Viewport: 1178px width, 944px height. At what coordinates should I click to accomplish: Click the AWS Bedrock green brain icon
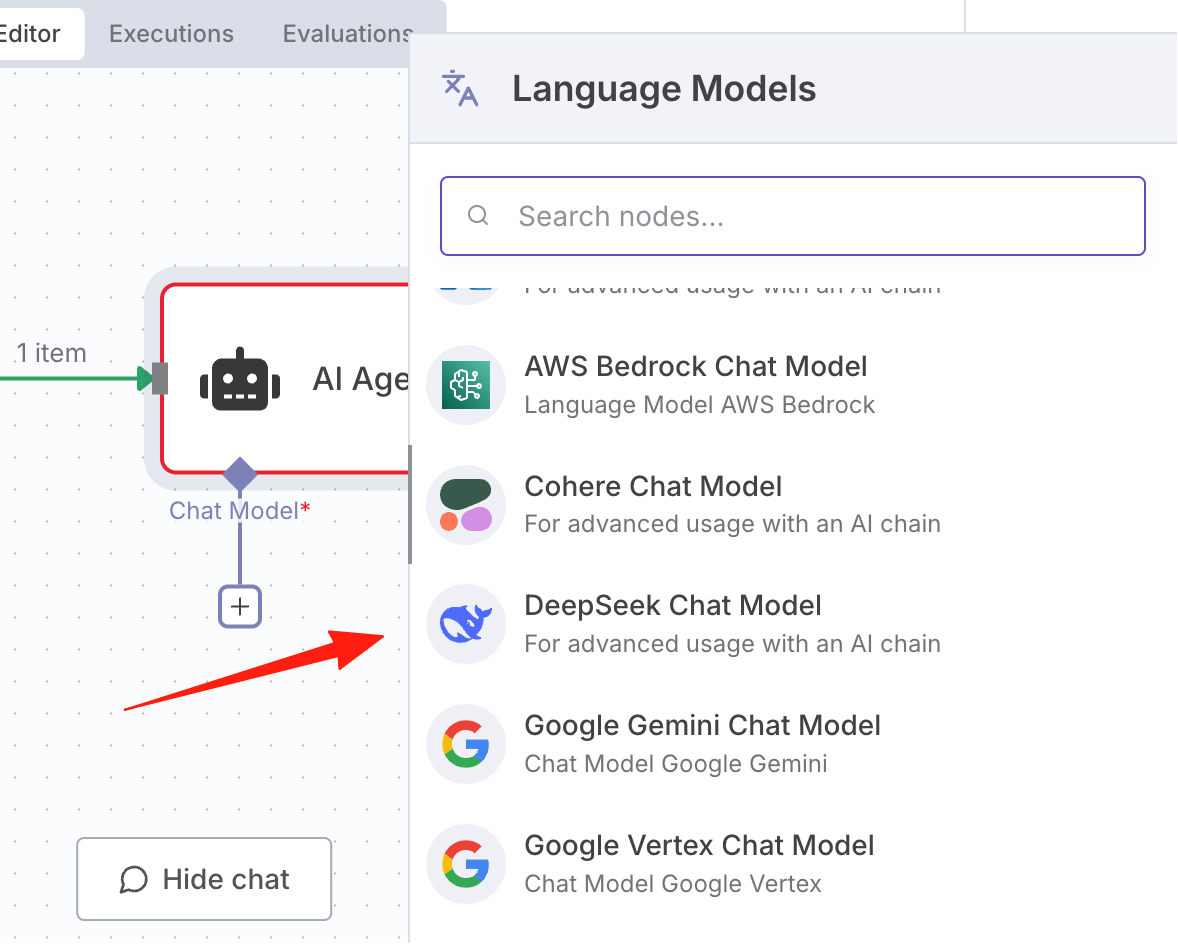pyautogui.click(x=466, y=385)
